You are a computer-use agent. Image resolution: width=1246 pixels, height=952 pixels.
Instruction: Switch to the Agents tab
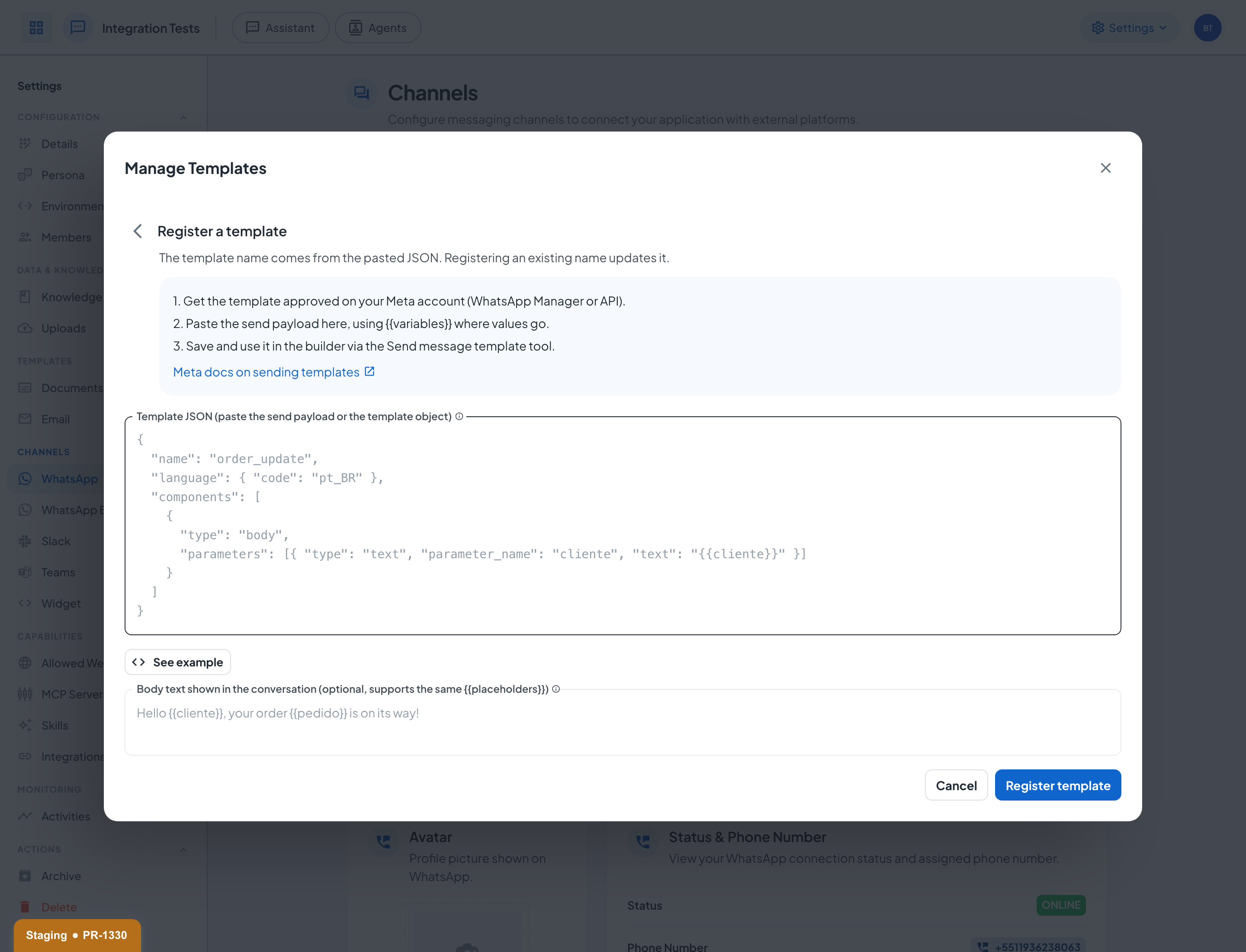click(x=378, y=28)
